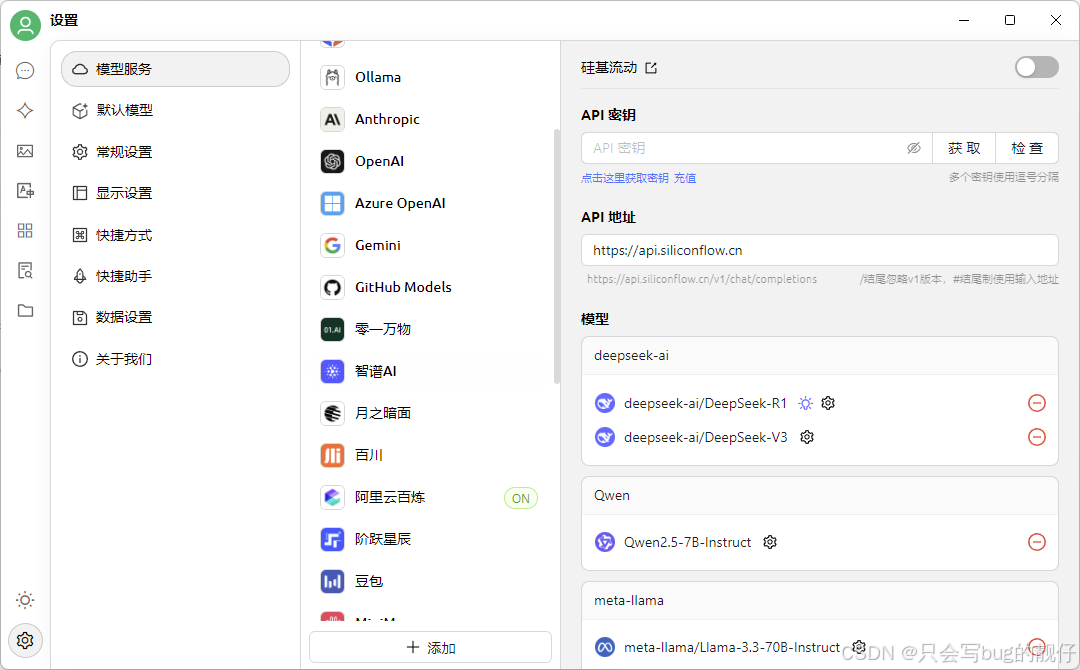This screenshot has width=1080, height=670.
Task: Select the 阿里云百炼 provider
Action: [430, 497]
